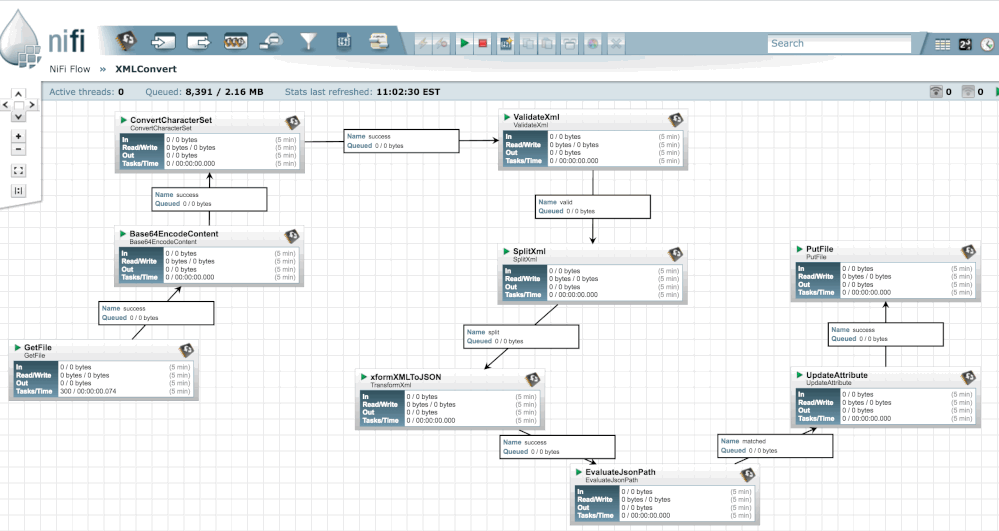Select the EvaluateJsonPath processor
Viewport: 999px width, 531px height.
(x=665, y=494)
